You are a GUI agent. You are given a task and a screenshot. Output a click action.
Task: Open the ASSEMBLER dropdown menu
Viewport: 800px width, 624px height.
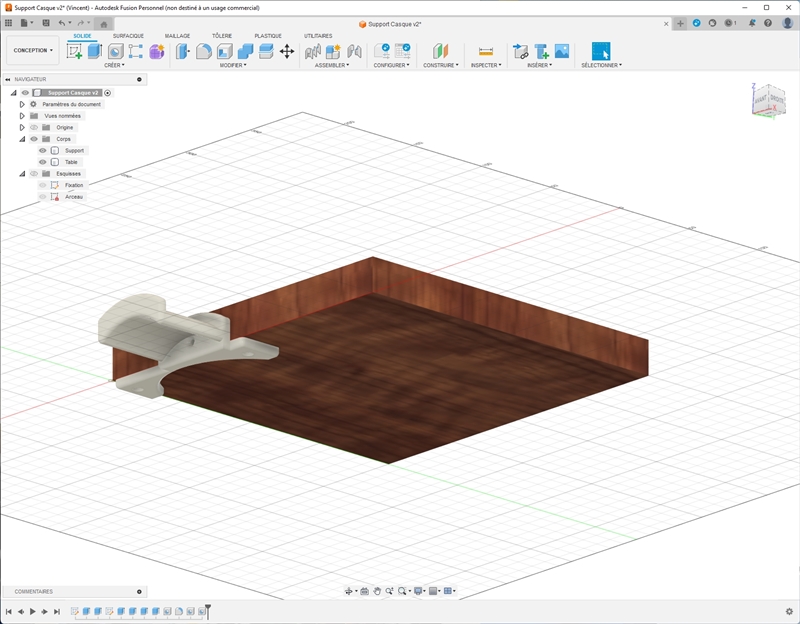pyautogui.click(x=332, y=65)
